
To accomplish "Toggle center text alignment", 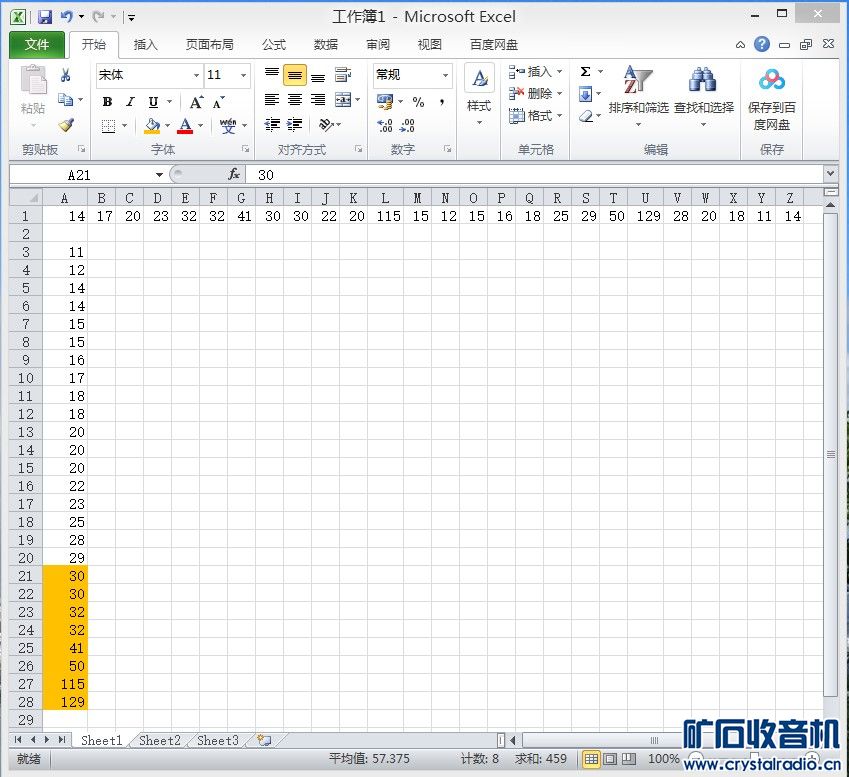I will (295, 100).
